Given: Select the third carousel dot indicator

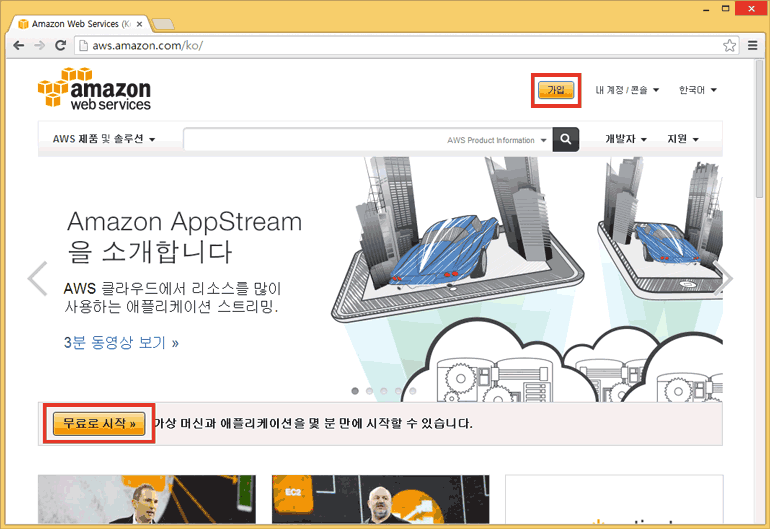Looking at the screenshot, I should tap(384, 391).
